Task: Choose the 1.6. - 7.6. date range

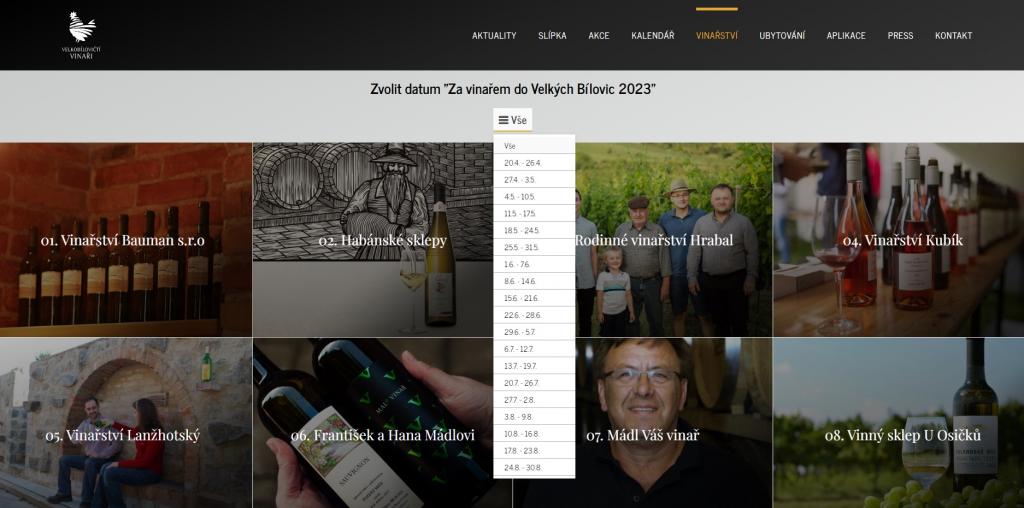Action: point(534,264)
